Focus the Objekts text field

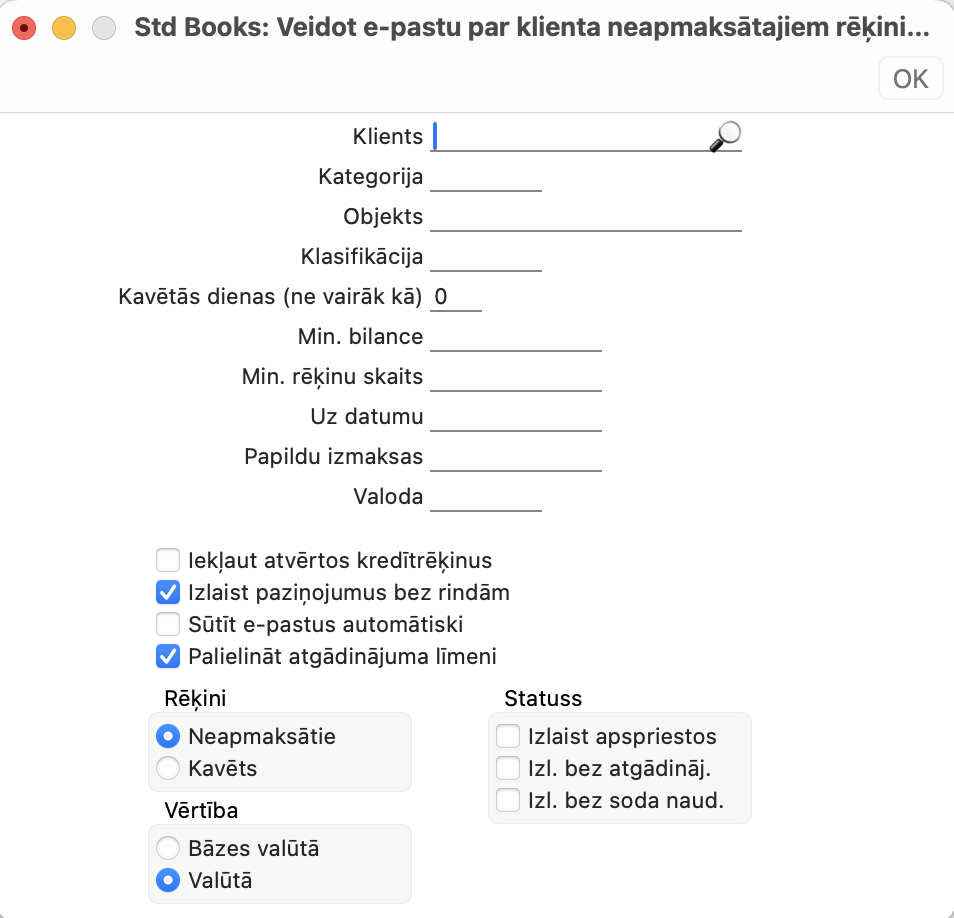tap(586, 217)
